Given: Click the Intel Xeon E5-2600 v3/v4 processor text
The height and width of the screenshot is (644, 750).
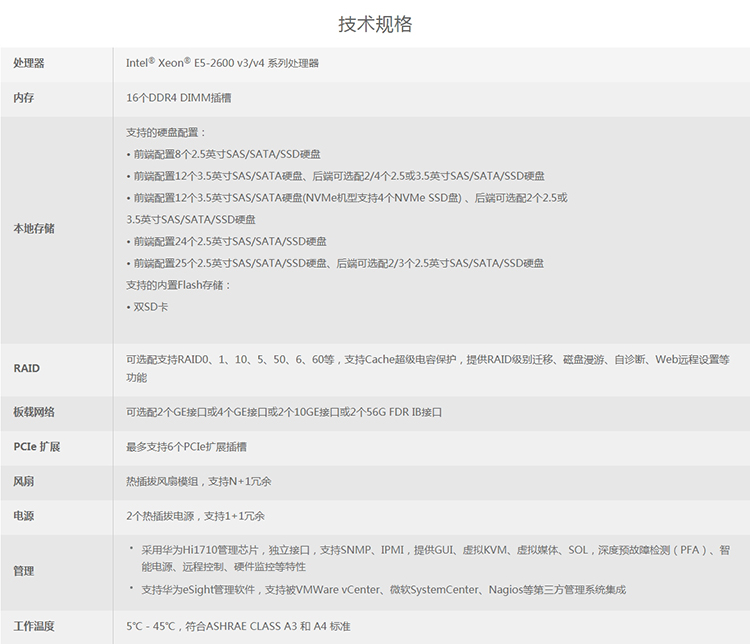Looking at the screenshot, I should click(x=222, y=63).
